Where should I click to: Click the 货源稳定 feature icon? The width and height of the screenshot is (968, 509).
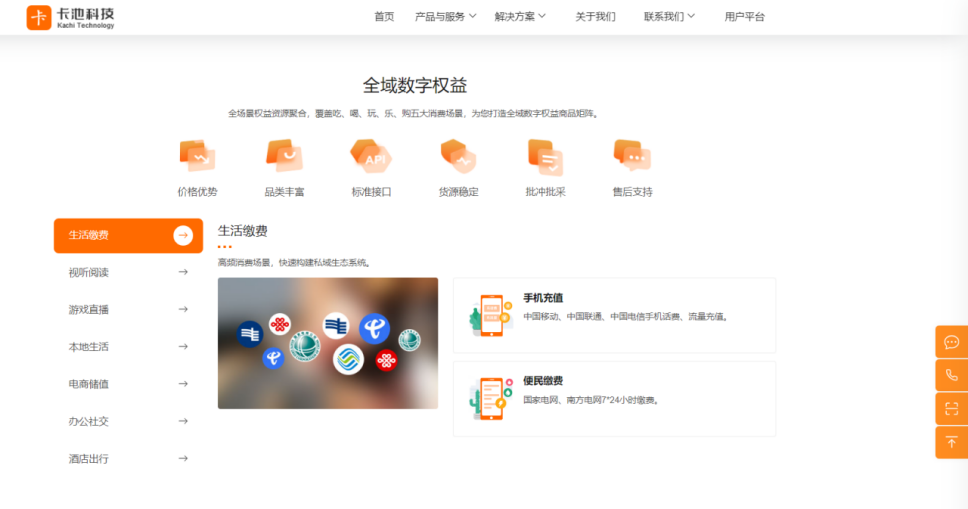point(458,156)
